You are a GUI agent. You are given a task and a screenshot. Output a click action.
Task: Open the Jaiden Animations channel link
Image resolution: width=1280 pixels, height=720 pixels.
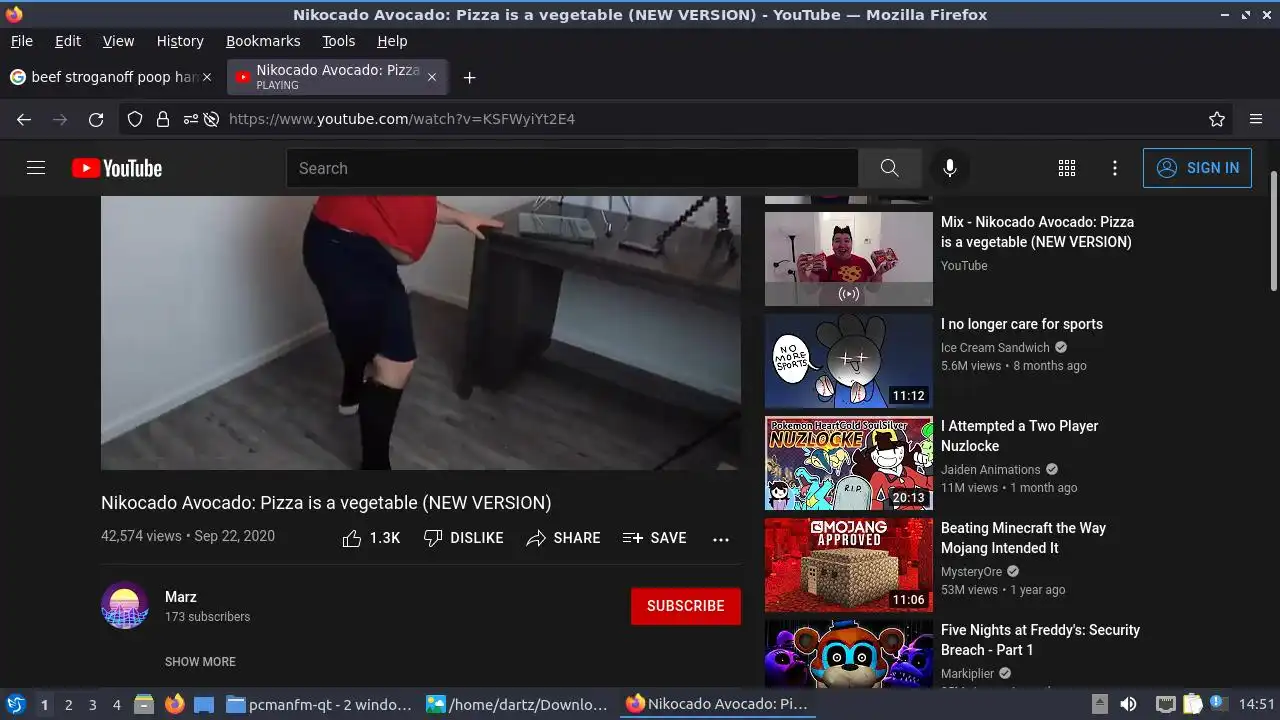point(991,470)
